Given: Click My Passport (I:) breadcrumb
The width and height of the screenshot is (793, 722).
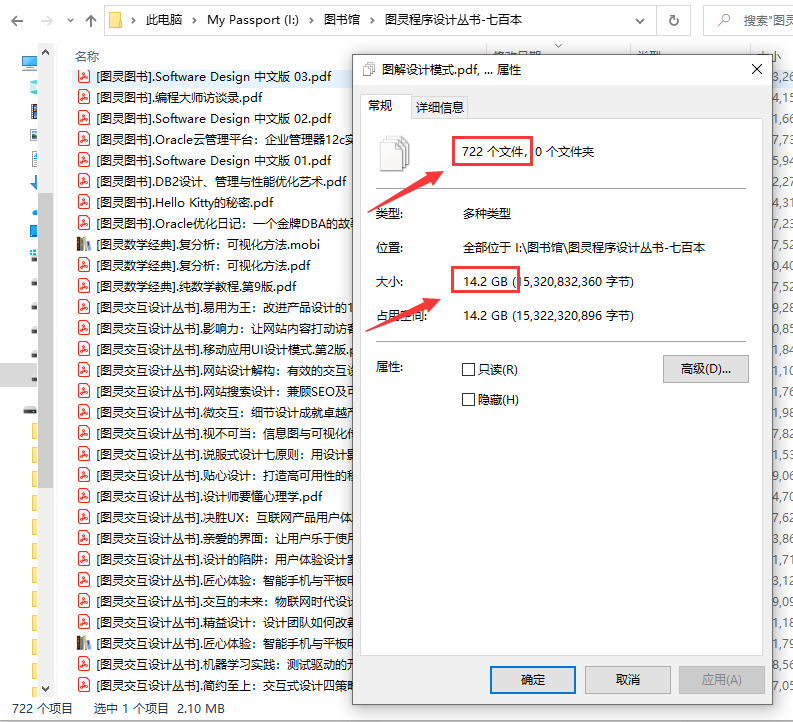Looking at the screenshot, I should point(253,20).
